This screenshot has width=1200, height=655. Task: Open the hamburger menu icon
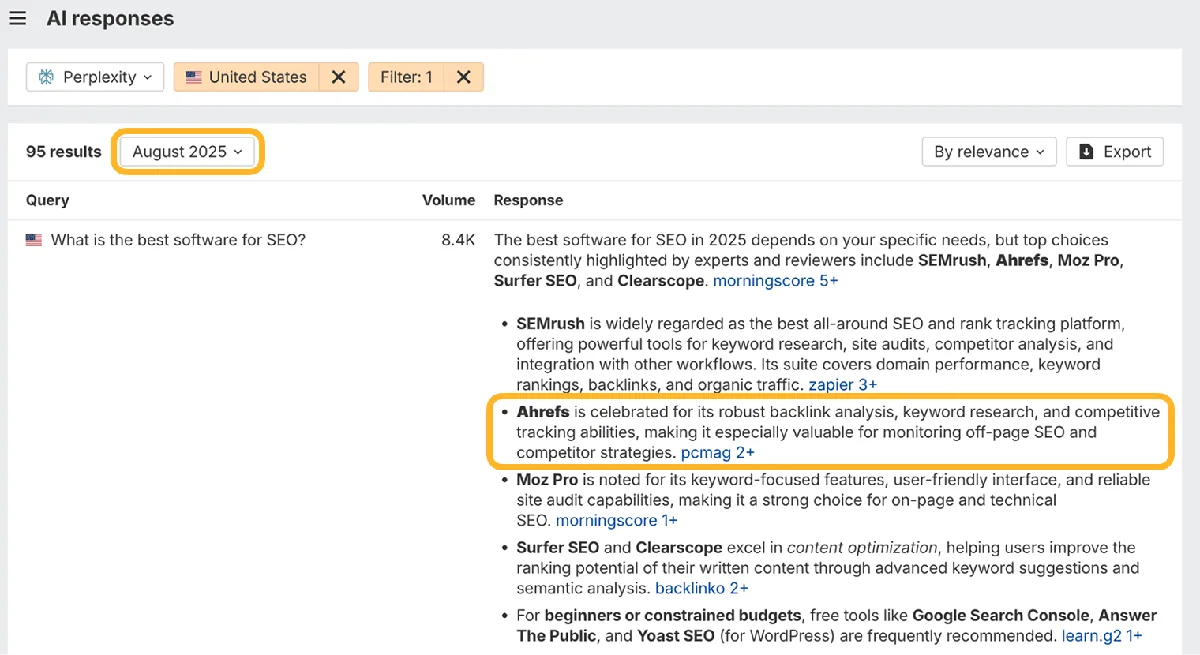pos(17,18)
